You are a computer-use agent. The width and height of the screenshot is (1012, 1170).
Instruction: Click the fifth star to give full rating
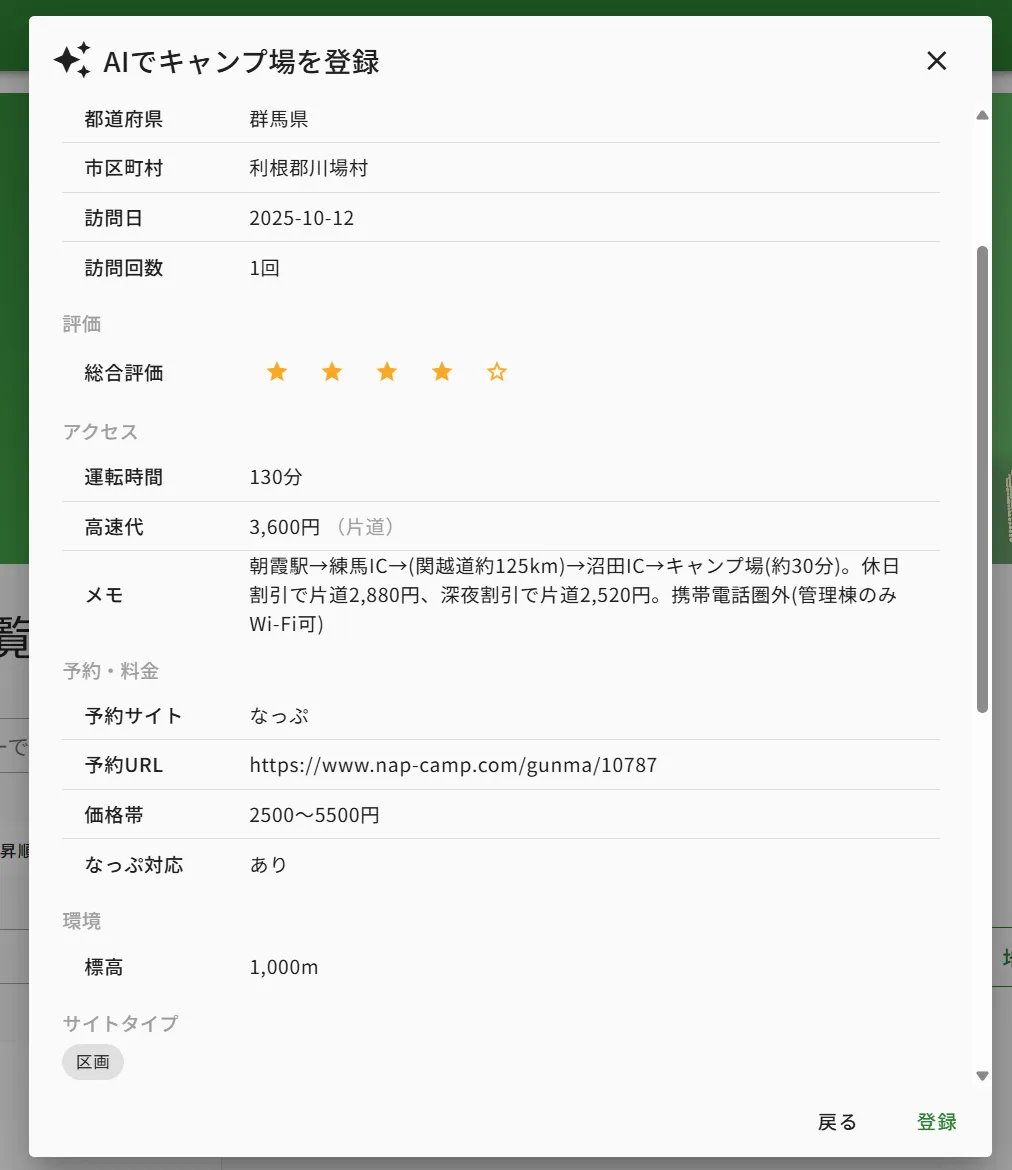pyautogui.click(x=497, y=371)
